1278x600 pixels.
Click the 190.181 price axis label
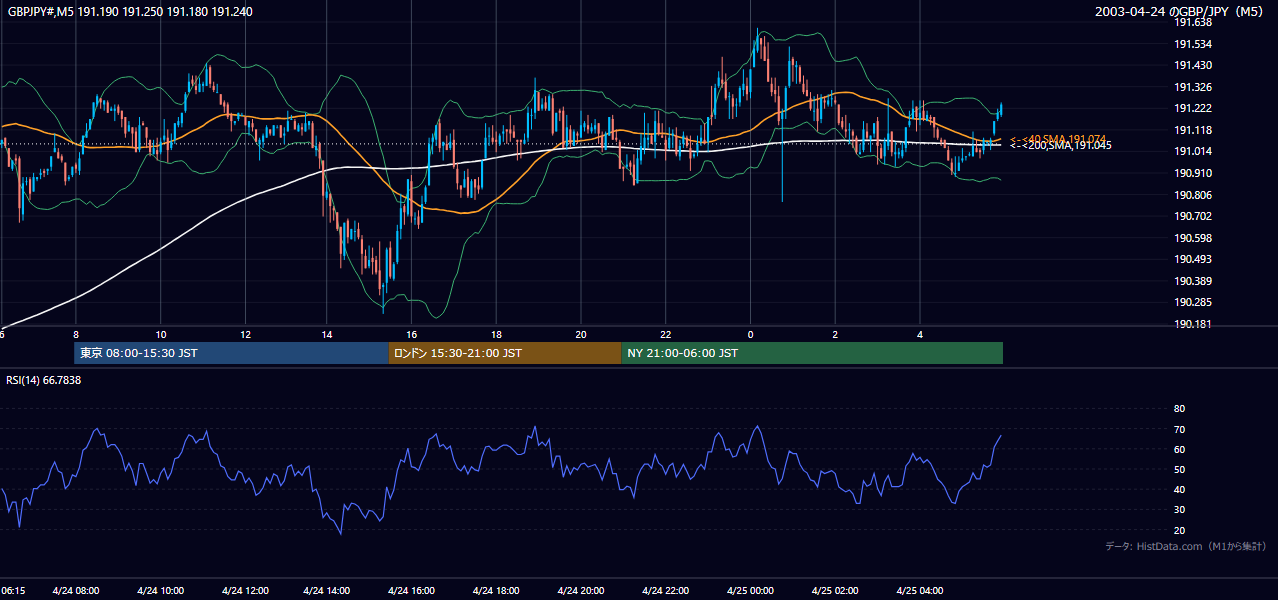point(1195,324)
